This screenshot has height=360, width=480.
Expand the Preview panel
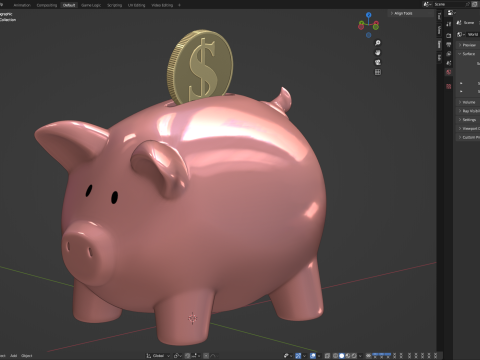pos(468,45)
